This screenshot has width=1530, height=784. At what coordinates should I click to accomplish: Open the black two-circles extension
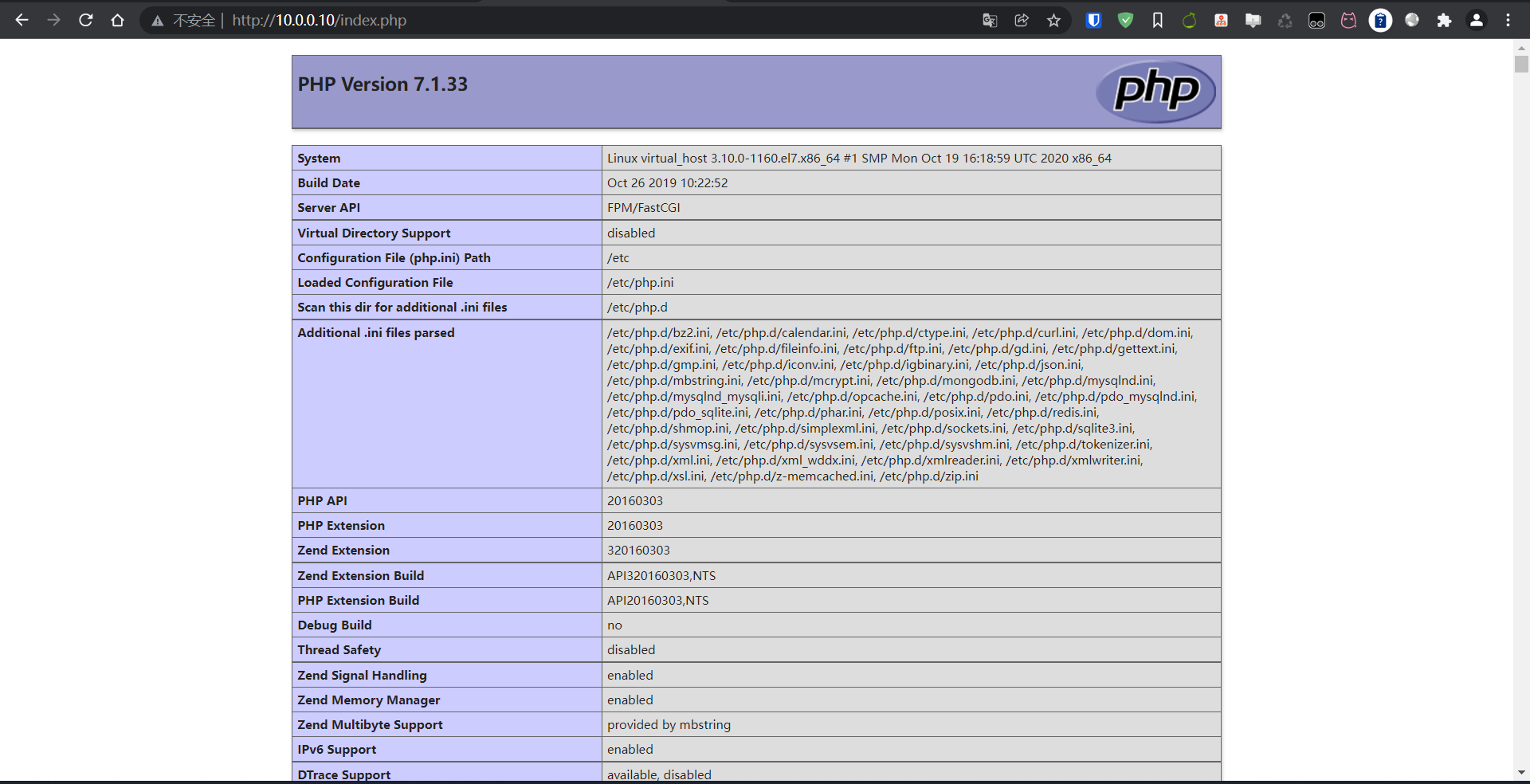pyautogui.click(x=1316, y=20)
